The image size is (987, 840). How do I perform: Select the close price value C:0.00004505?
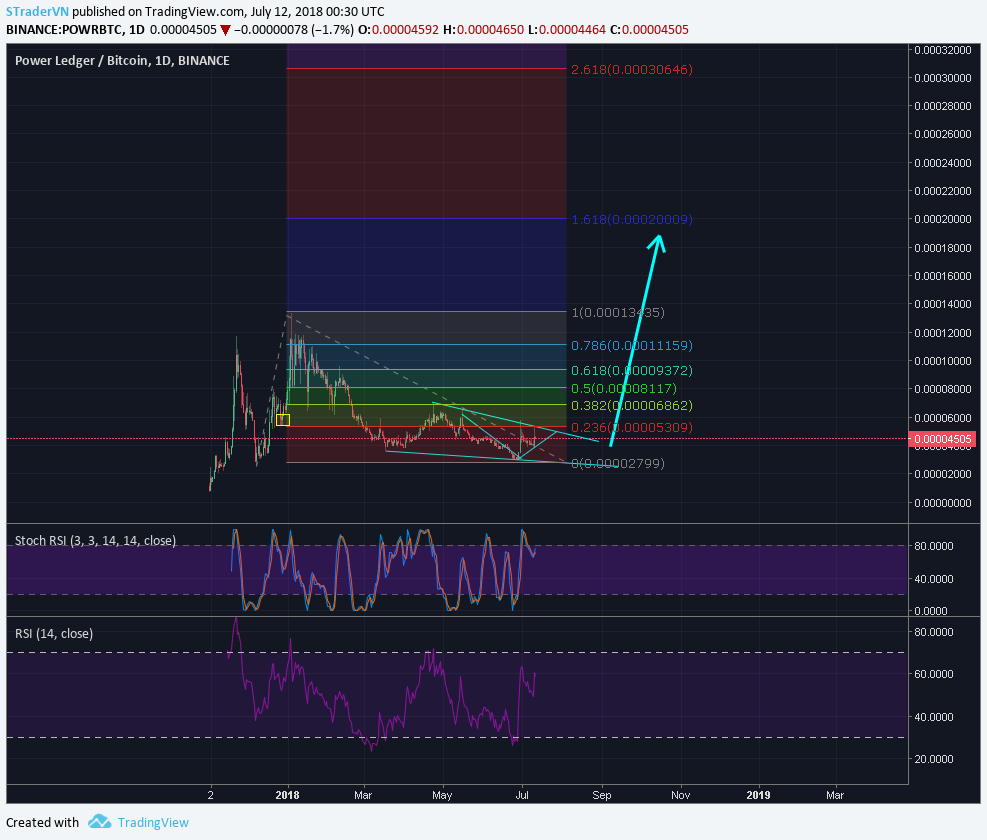coord(650,30)
